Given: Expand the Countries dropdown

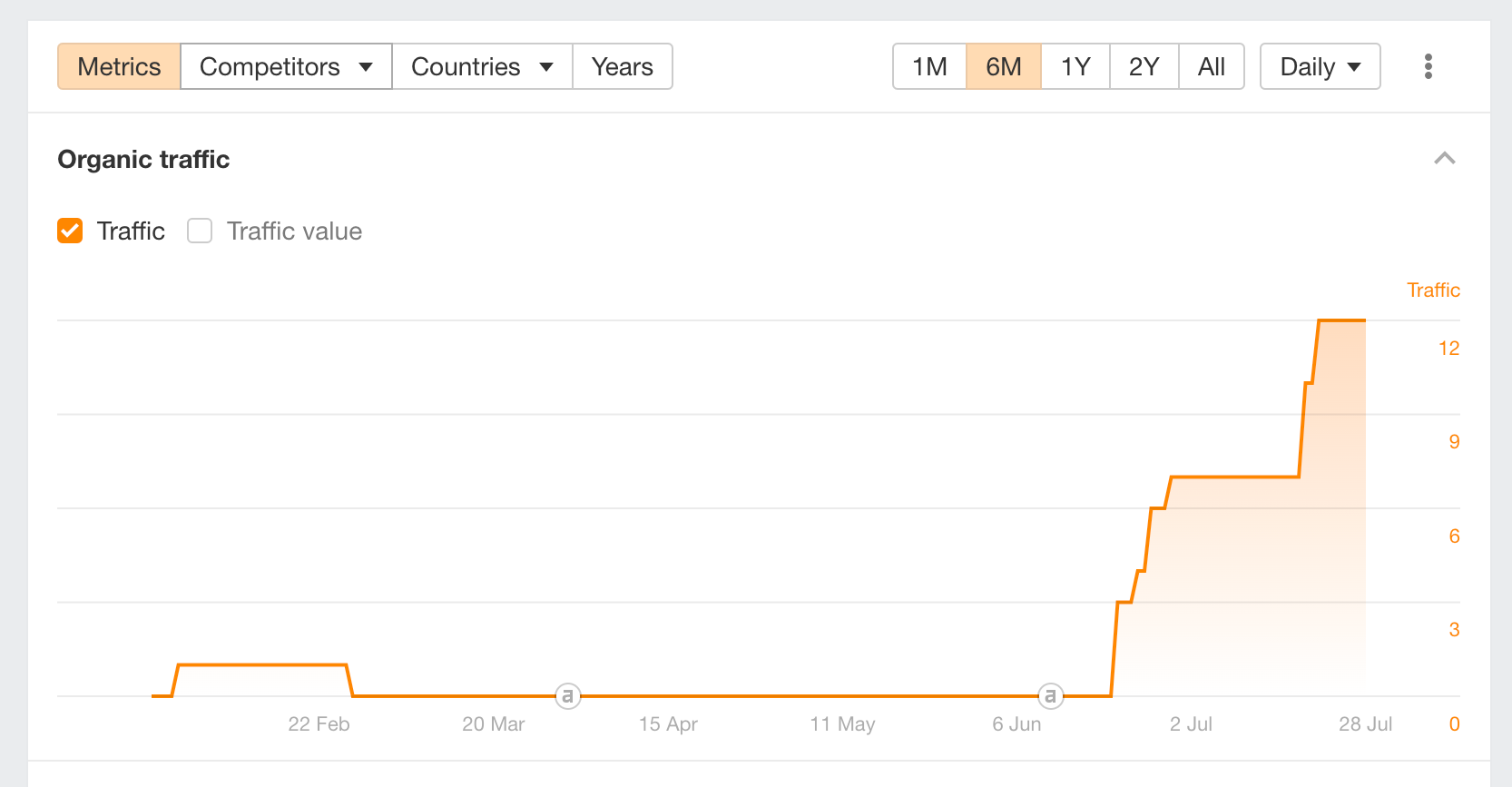Looking at the screenshot, I should click(482, 66).
